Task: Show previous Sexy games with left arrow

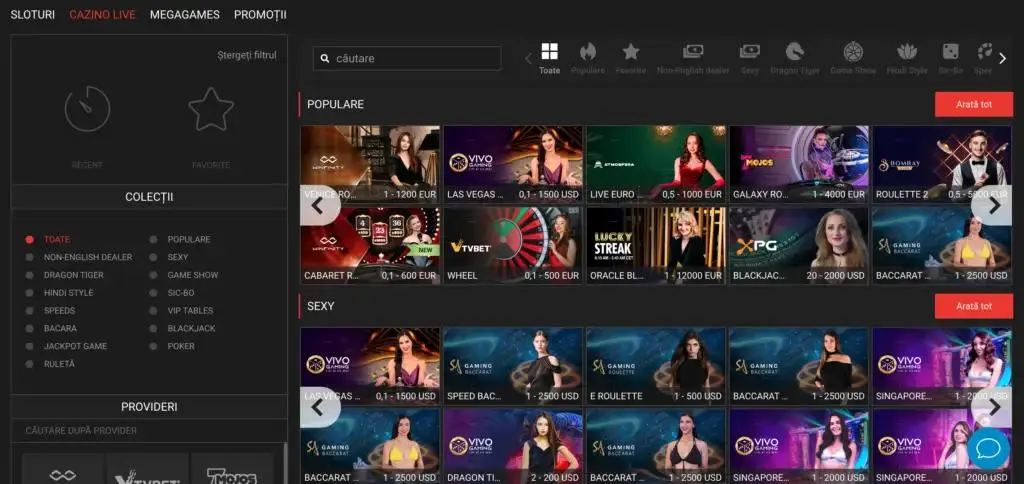Action: coord(318,407)
